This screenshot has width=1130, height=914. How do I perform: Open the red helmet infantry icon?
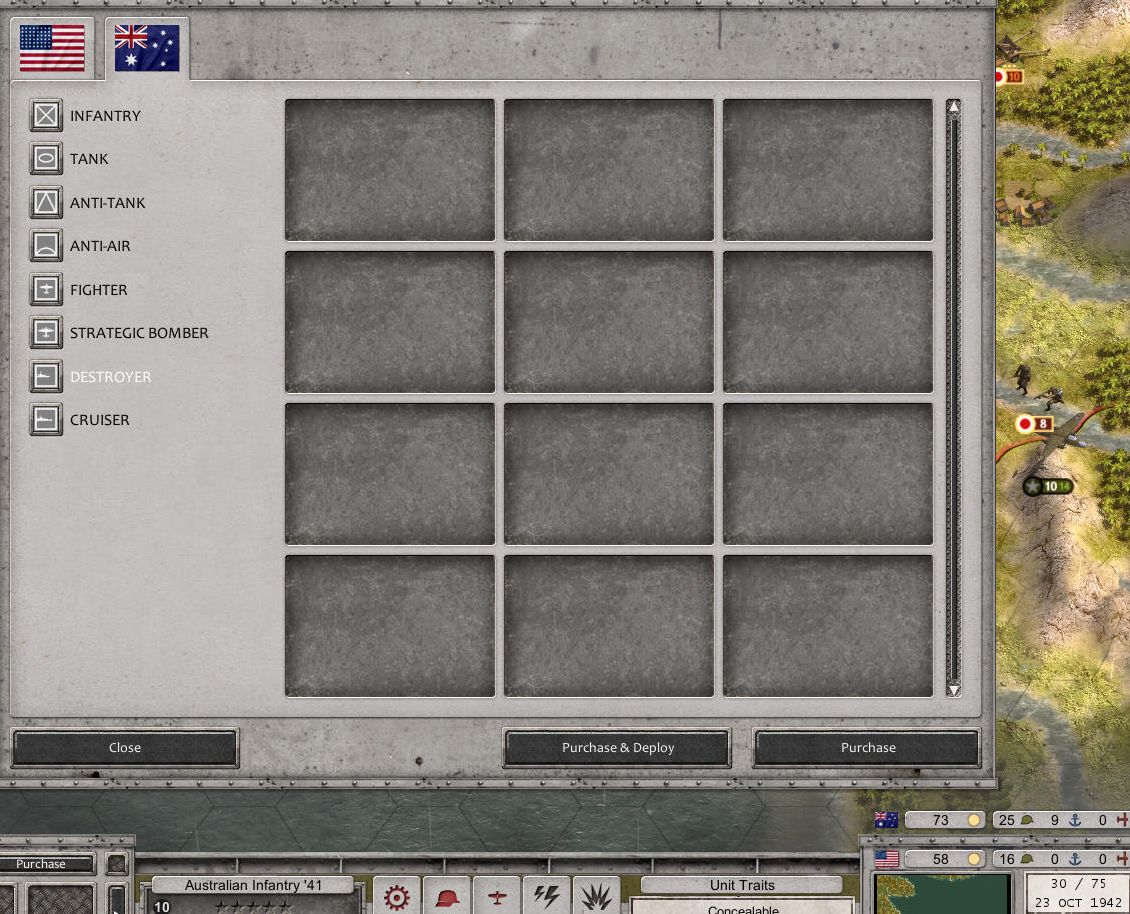click(x=447, y=897)
